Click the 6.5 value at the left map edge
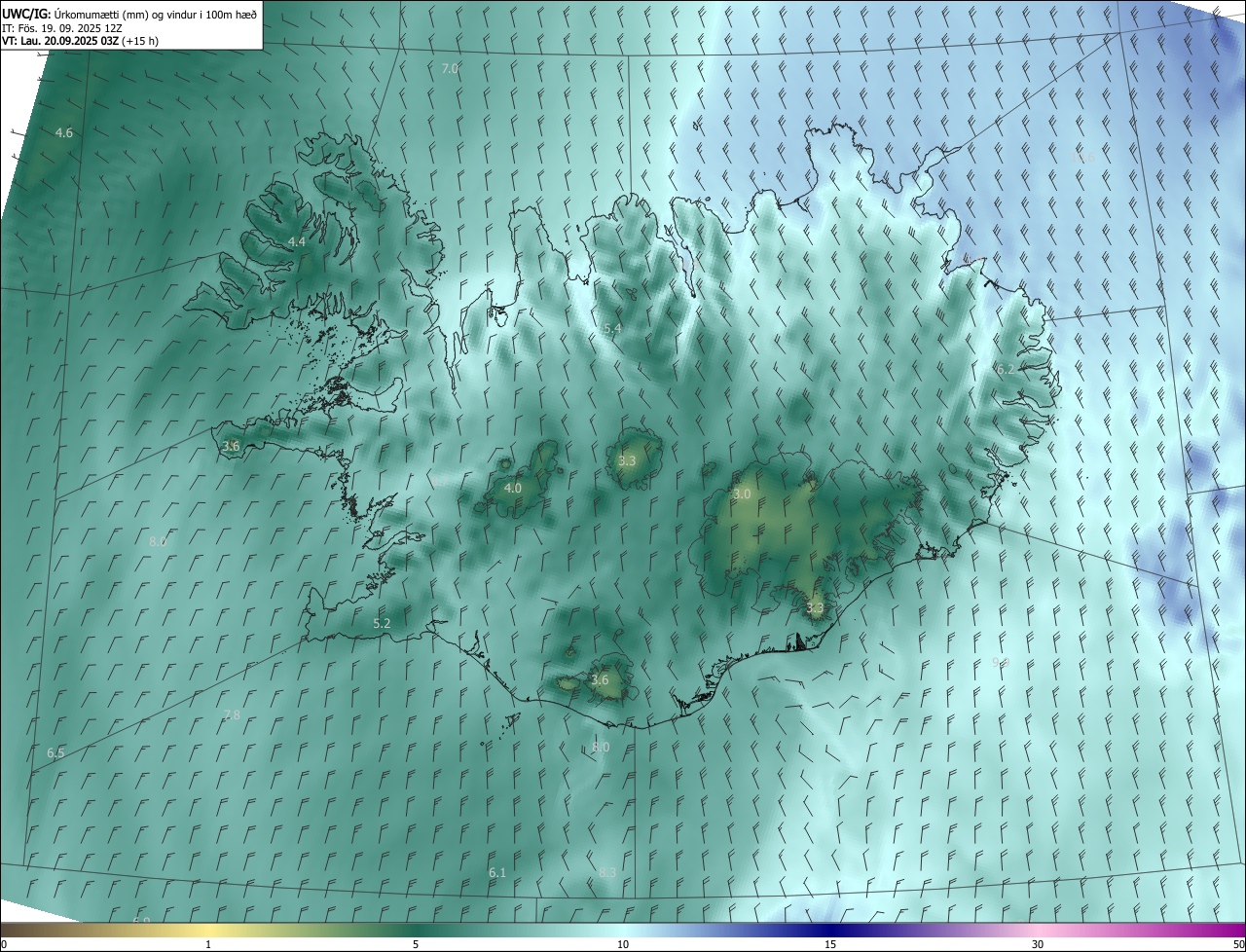1246x952 pixels. [55, 753]
